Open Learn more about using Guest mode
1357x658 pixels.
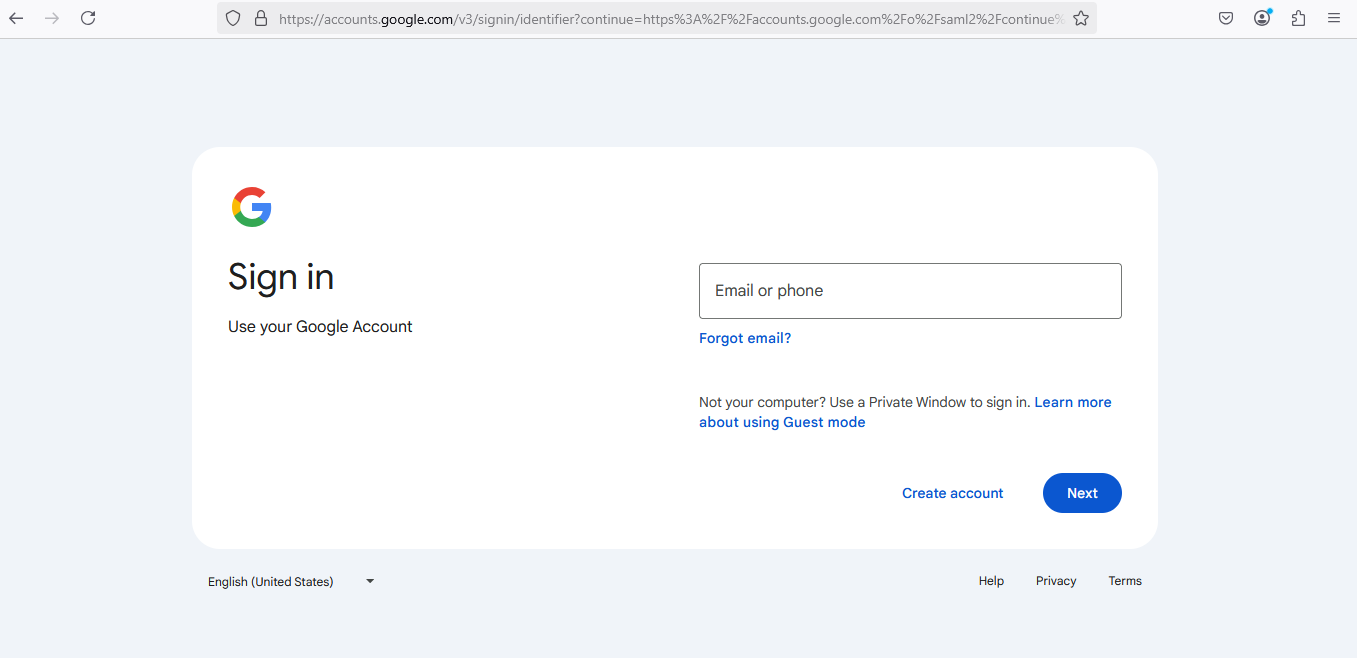coord(905,412)
